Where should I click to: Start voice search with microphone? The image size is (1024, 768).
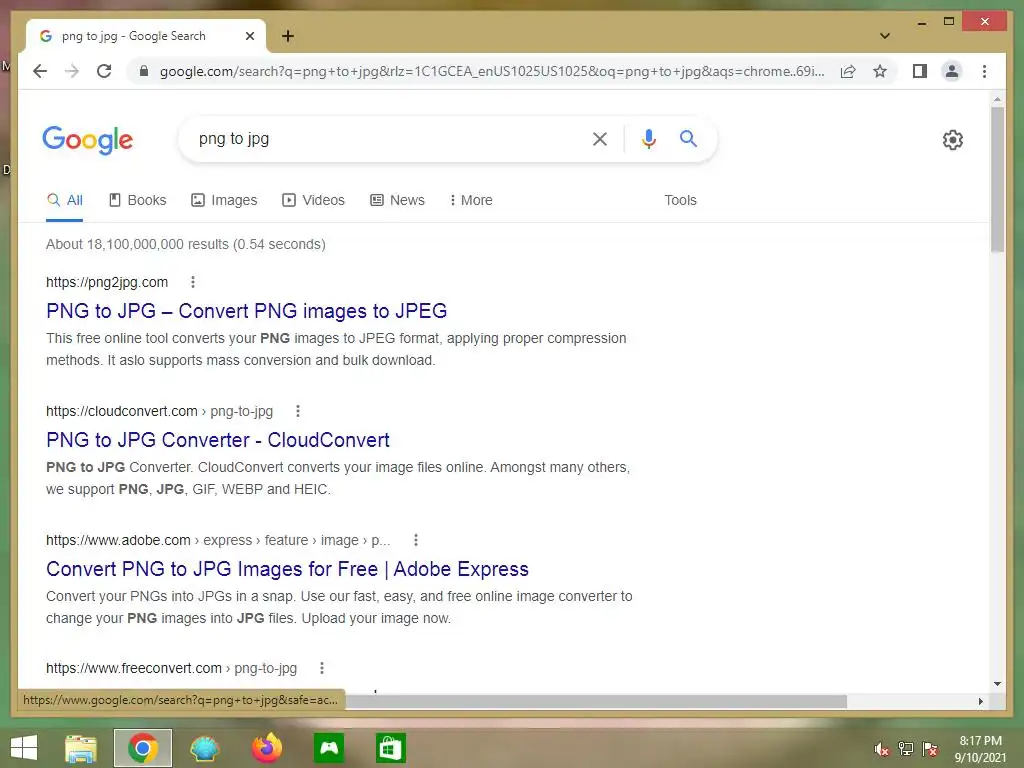click(648, 138)
